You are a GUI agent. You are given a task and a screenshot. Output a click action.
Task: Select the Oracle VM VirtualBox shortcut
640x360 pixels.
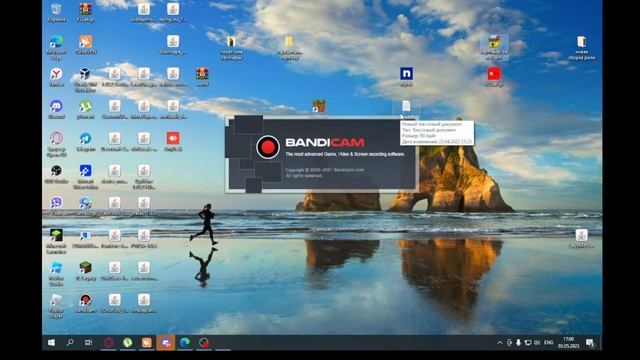tap(85, 79)
